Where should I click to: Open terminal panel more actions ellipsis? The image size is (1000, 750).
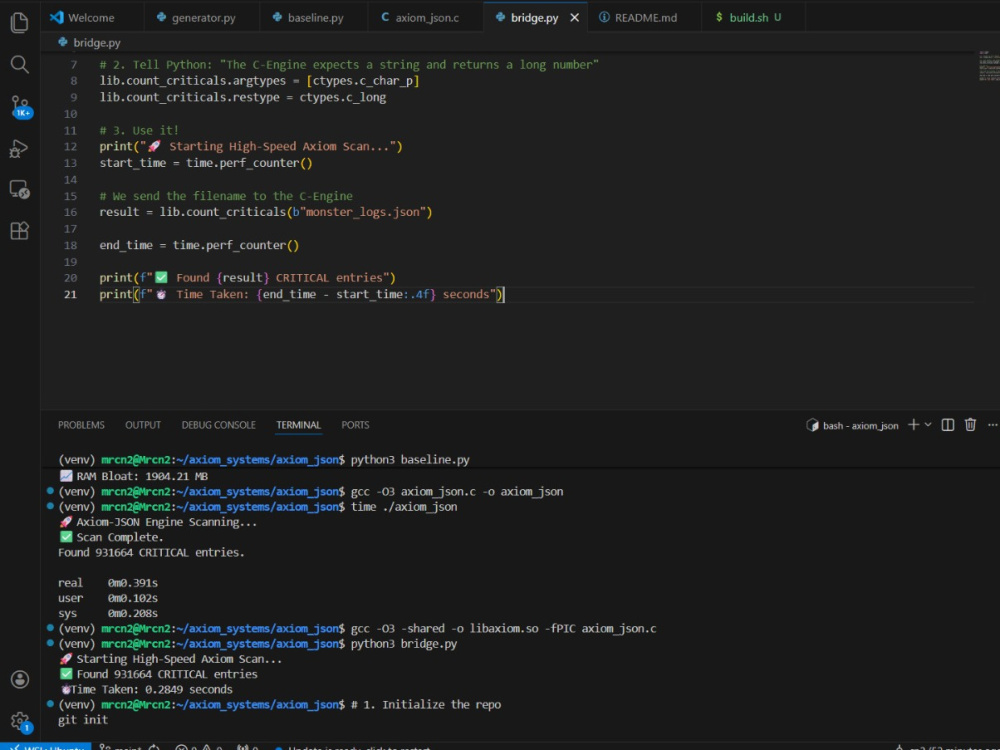[x=992, y=425]
